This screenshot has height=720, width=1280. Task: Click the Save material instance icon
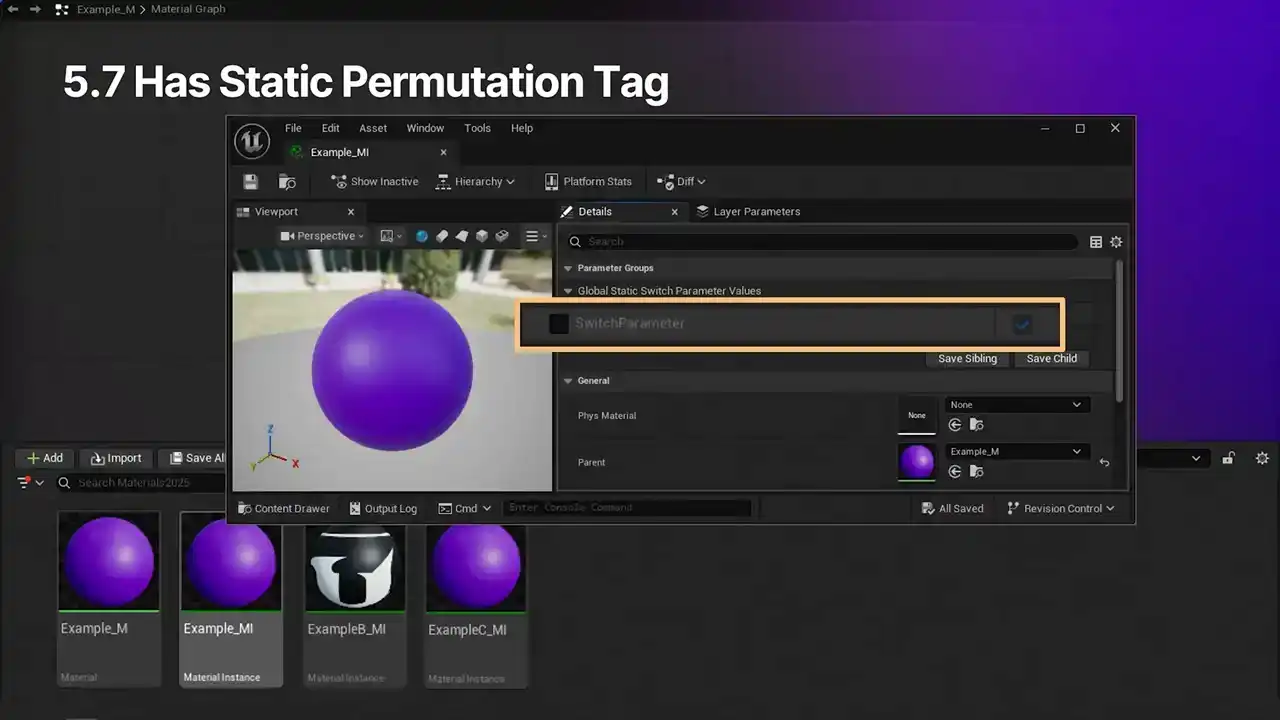pyautogui.click(x=251, y=182)
